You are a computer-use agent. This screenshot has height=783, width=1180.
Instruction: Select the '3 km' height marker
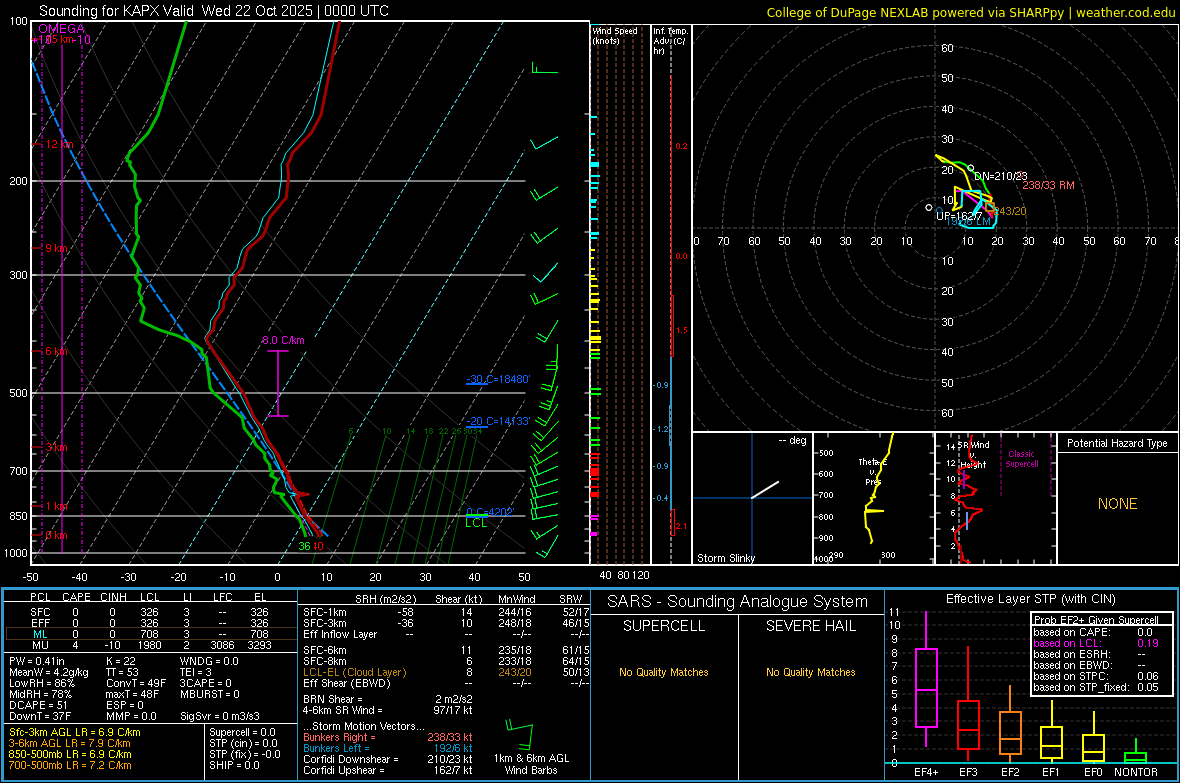point(56,447)
